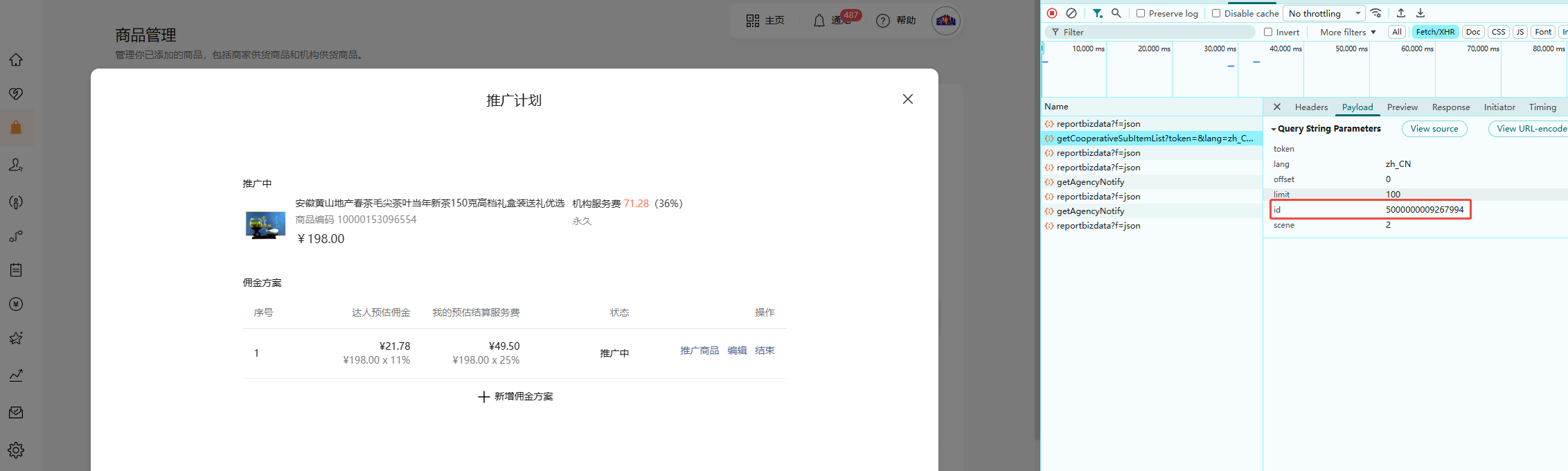This screenshot has width=1568, height=471.
Task: Clear the network log
Action: (1071, 13)
